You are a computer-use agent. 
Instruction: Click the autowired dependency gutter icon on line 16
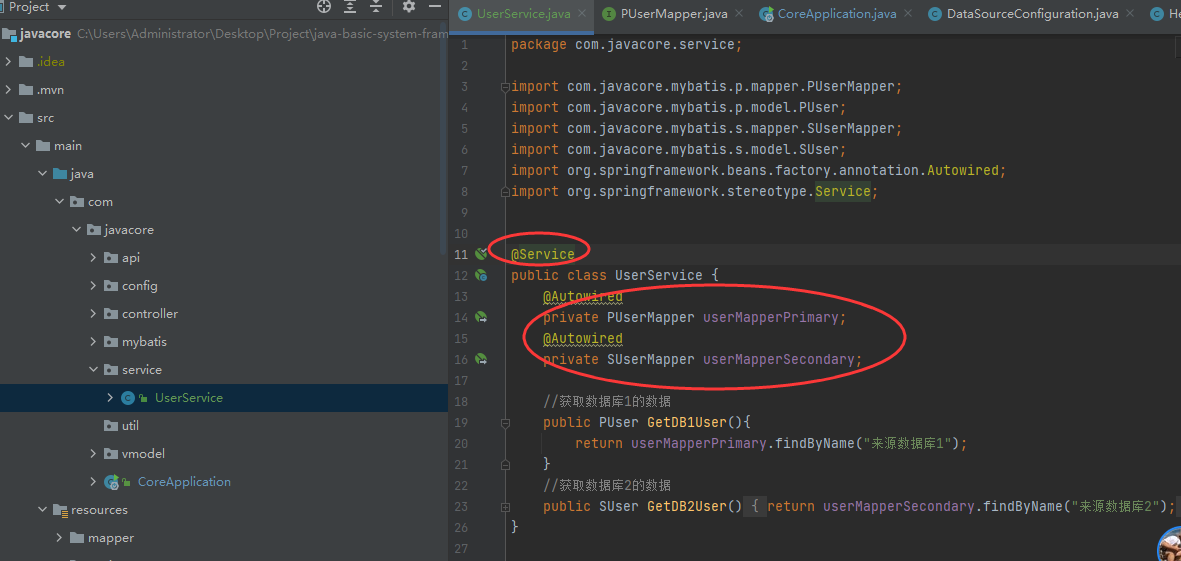click(481, 360)
